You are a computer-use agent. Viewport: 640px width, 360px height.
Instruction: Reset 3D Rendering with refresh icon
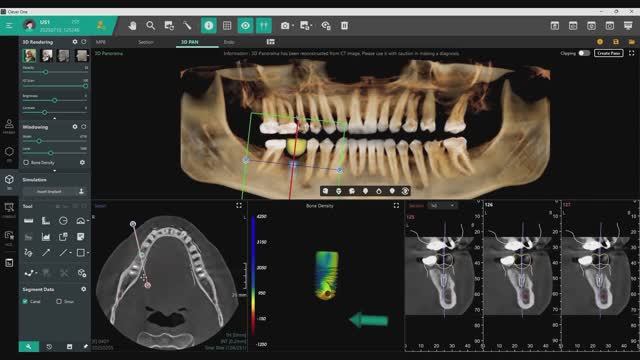(84, 42)
